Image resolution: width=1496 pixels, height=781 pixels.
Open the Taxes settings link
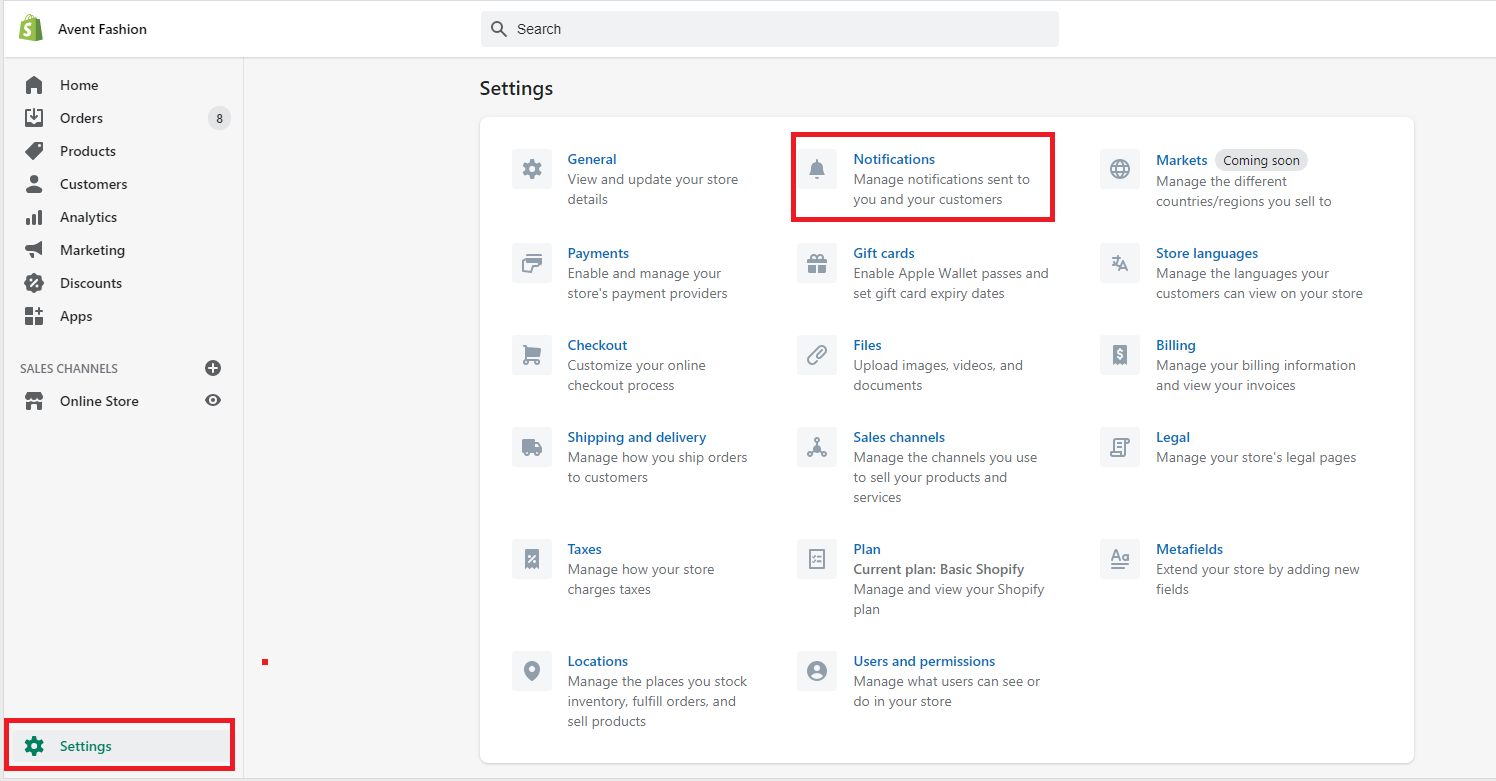click(585, 549)
